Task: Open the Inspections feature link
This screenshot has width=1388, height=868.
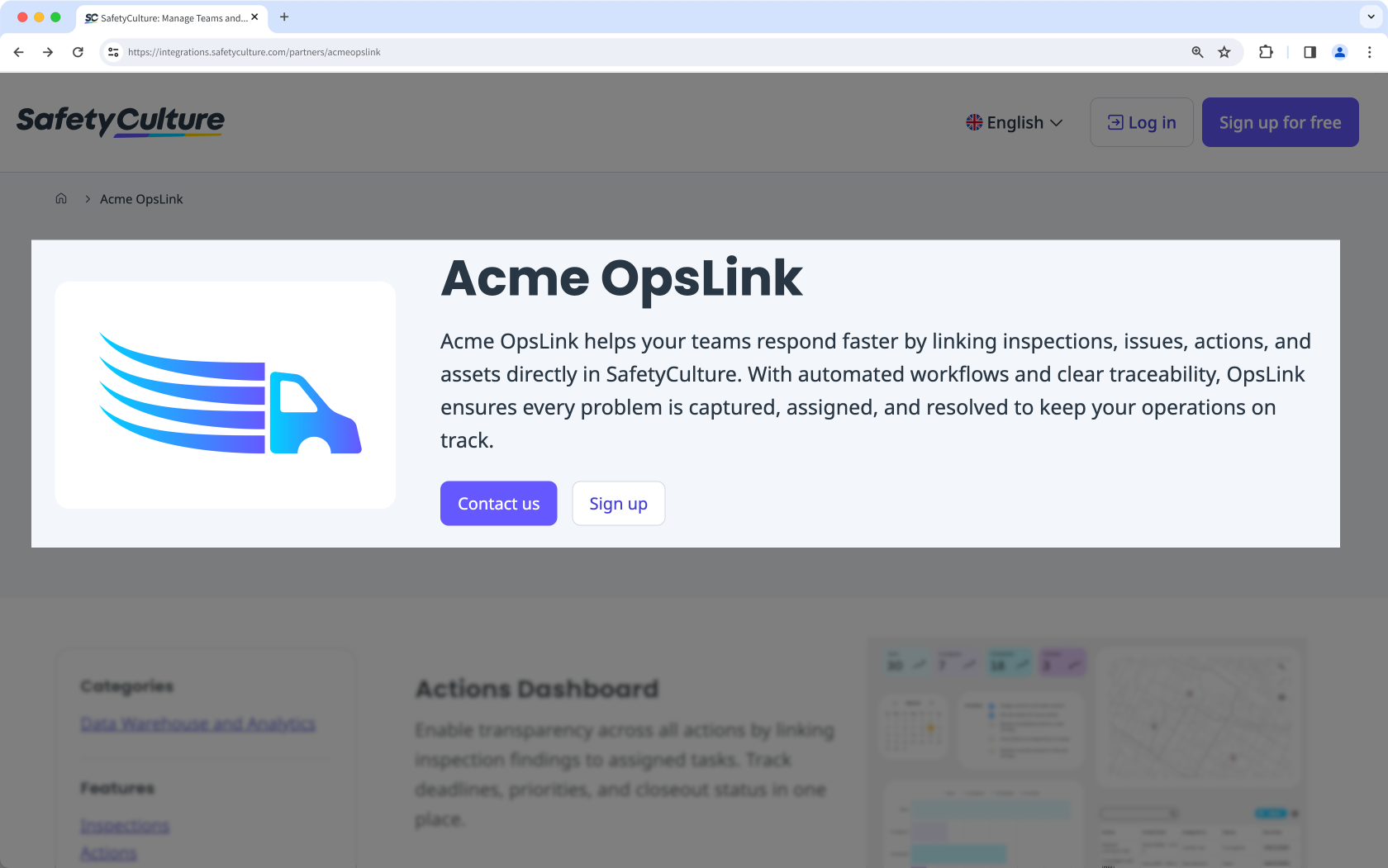Action: click(x=125, y=825)
